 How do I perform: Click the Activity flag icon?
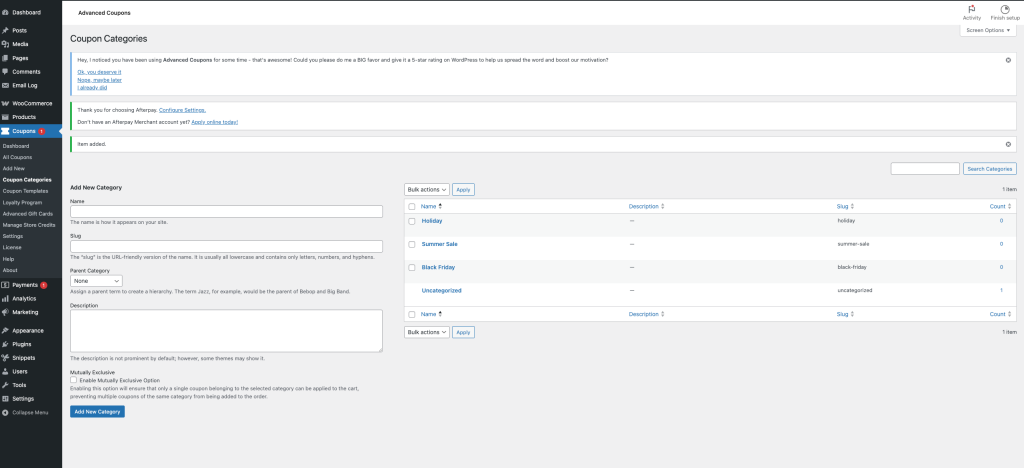coord(971,9)
